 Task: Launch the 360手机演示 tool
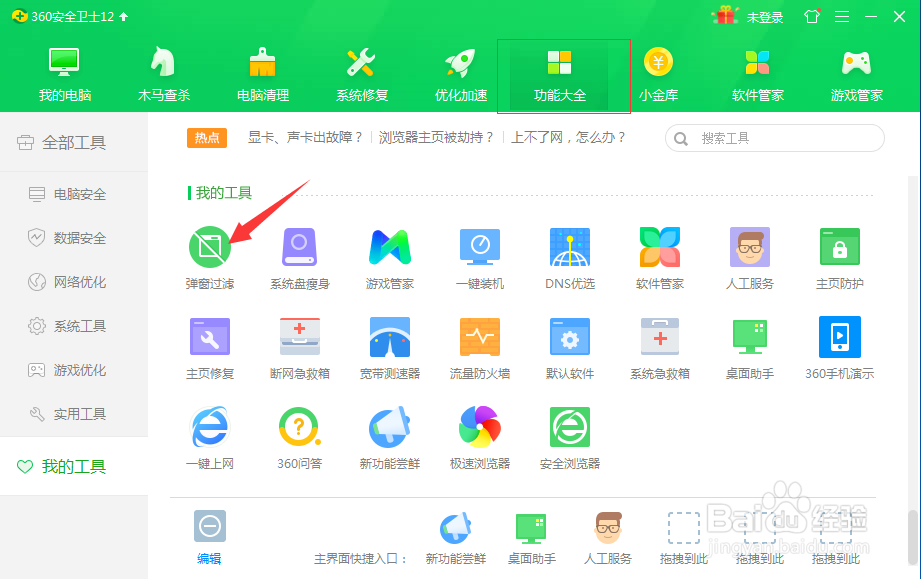[839, 348]
